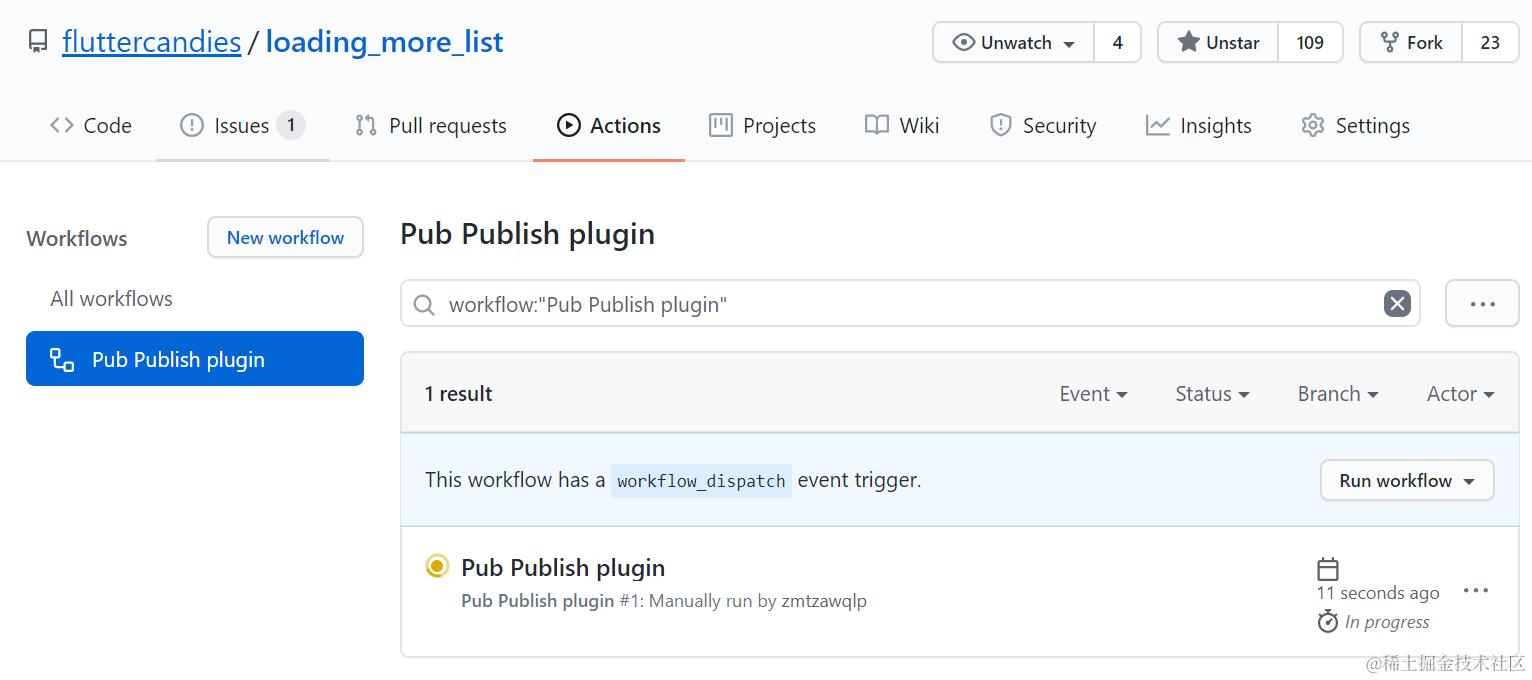Image resolution: width=1532 pixels, height=680 pixels.
Task: Switch to the Pull requests tab
Action: 431,126
